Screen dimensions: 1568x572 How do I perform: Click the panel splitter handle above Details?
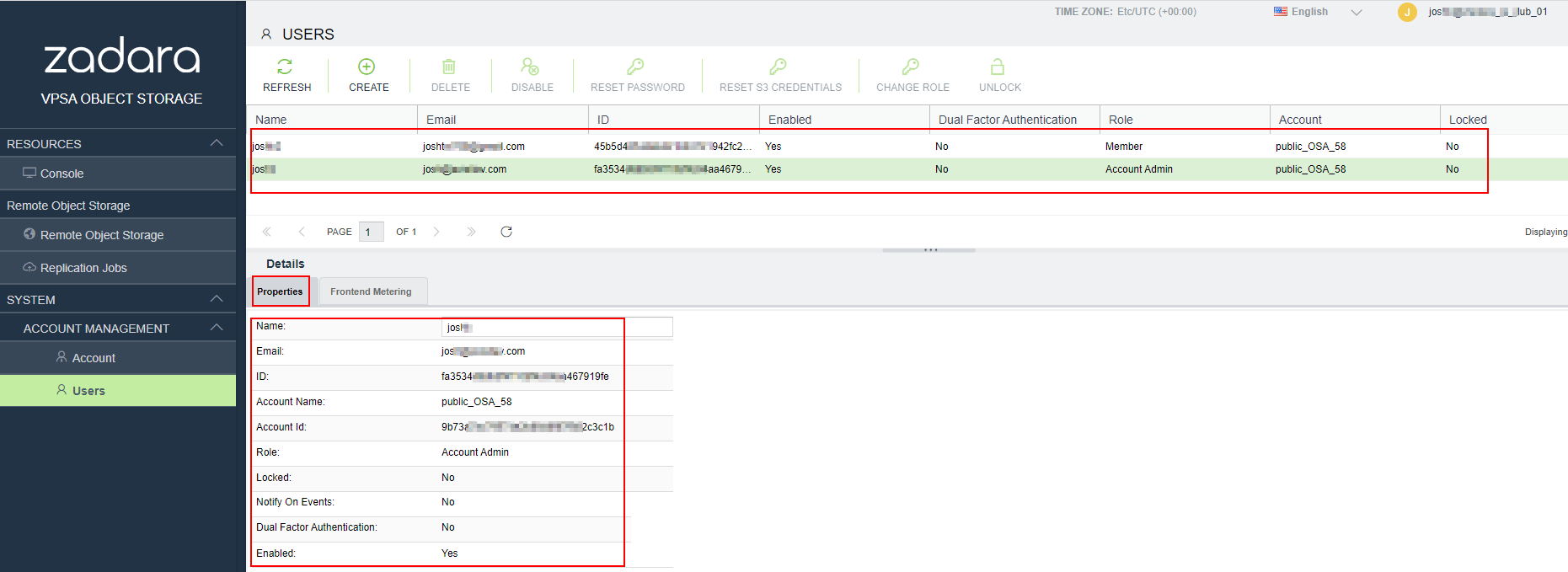929,250
